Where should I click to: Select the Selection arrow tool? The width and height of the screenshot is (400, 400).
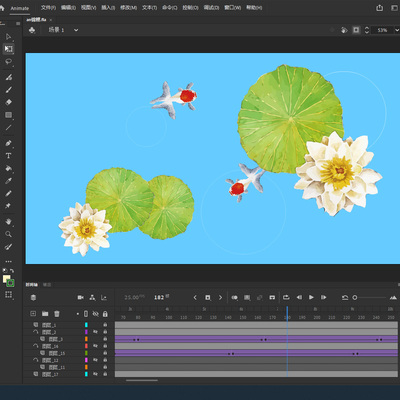point(9,36)
